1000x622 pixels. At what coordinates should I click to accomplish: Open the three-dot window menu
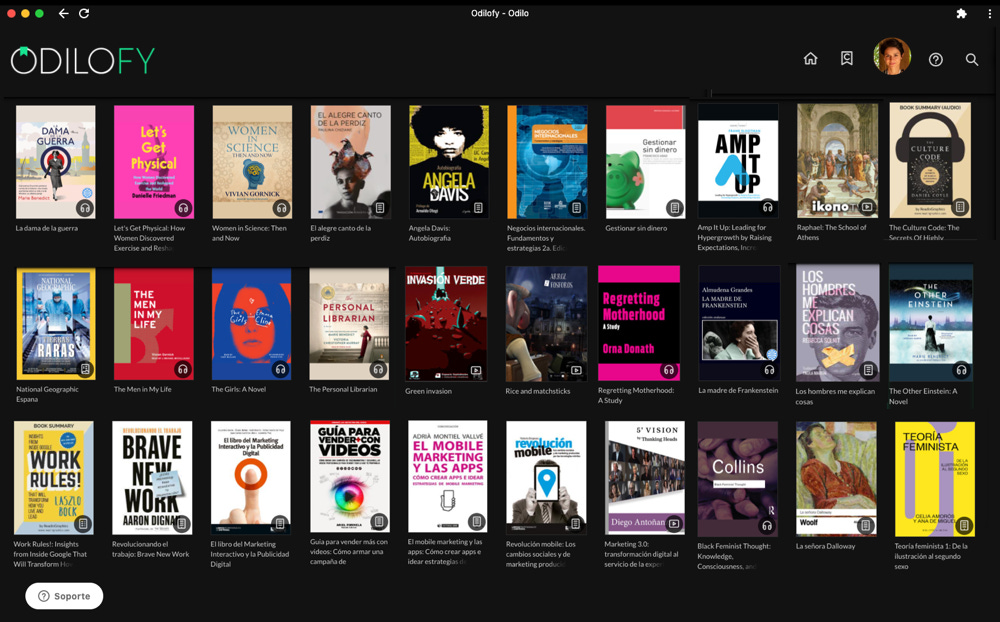pyautogui.click(x=989, y=13)
